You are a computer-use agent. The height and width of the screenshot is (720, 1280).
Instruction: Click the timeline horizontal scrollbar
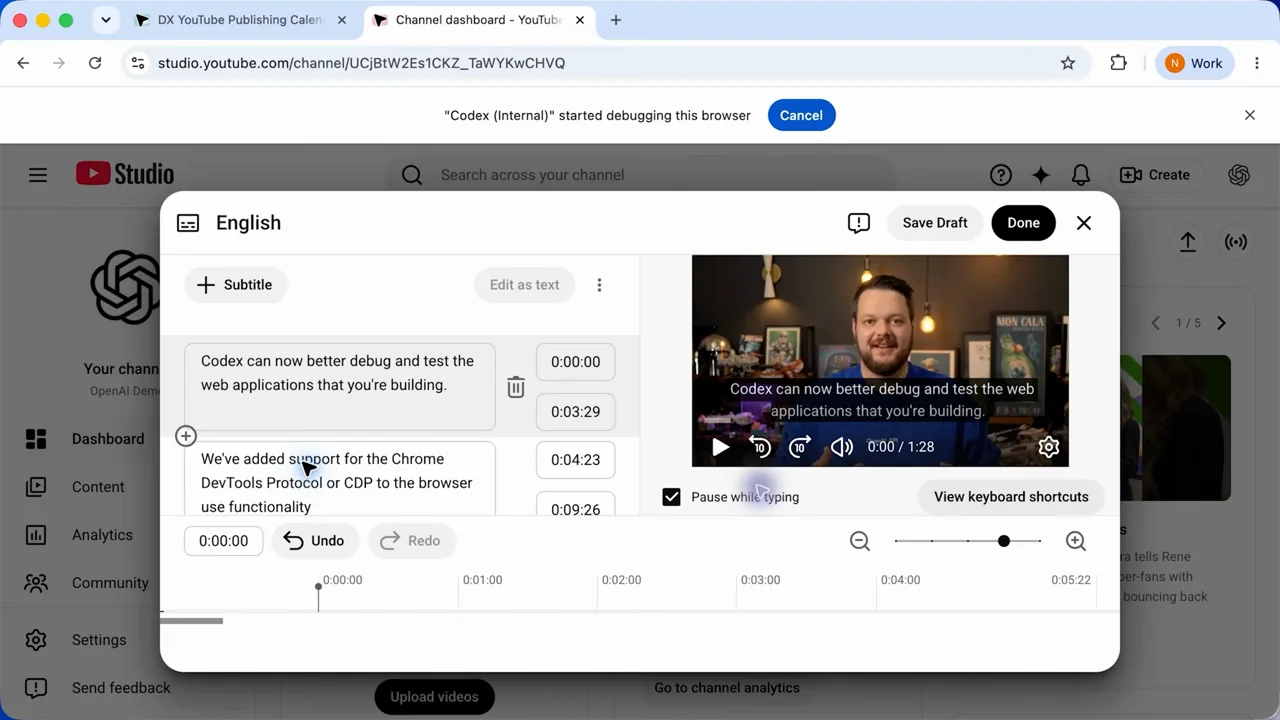[x=192, y=621]
